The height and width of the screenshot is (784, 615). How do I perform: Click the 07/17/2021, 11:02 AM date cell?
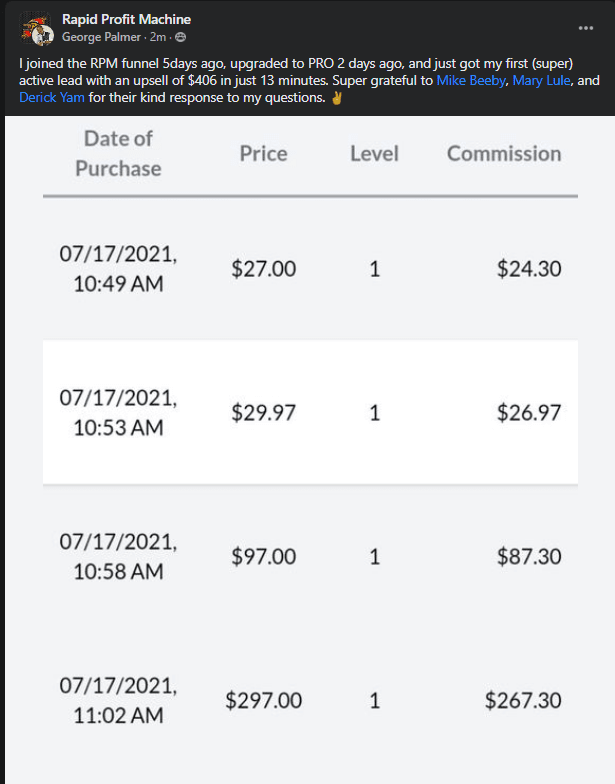[118, 701]
